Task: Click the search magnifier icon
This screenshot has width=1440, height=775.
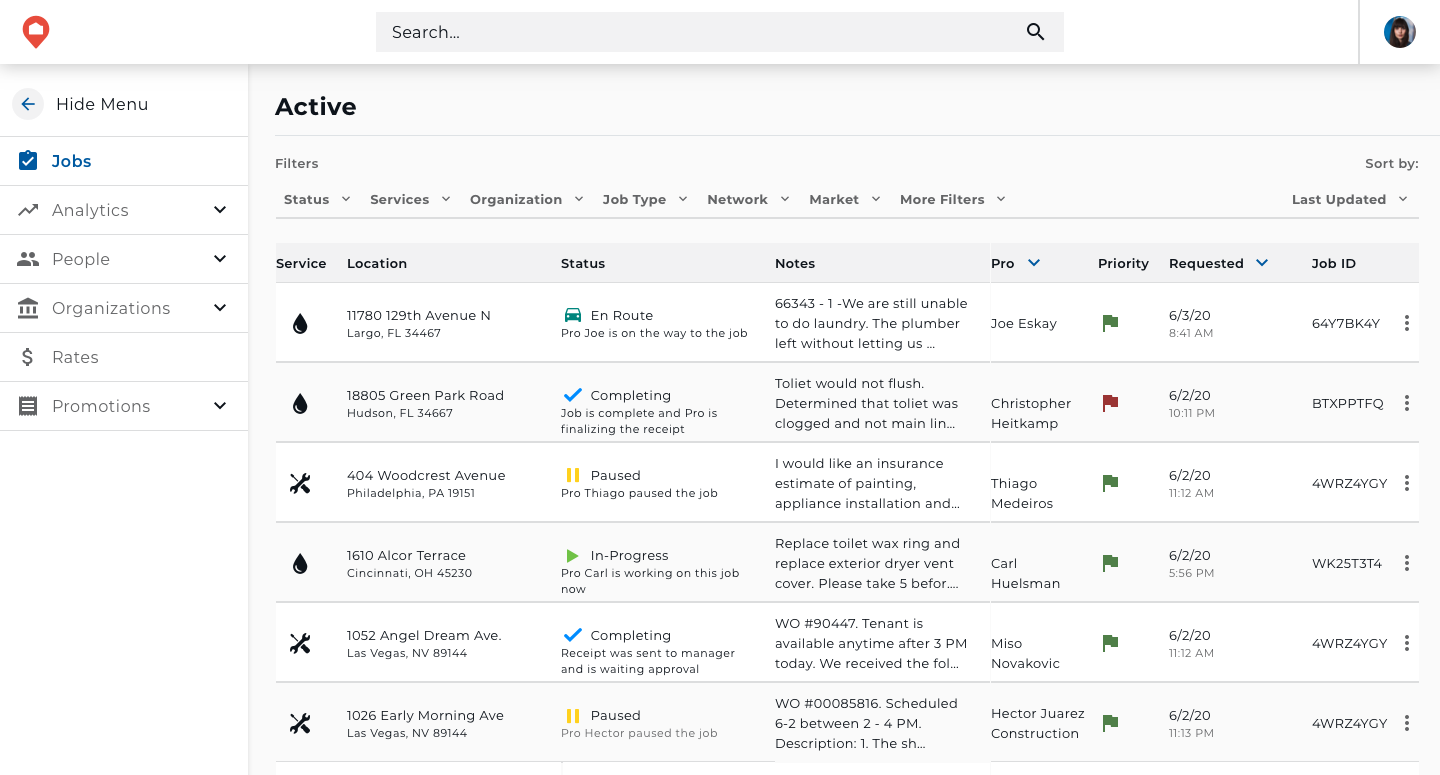Action: 1035,32
